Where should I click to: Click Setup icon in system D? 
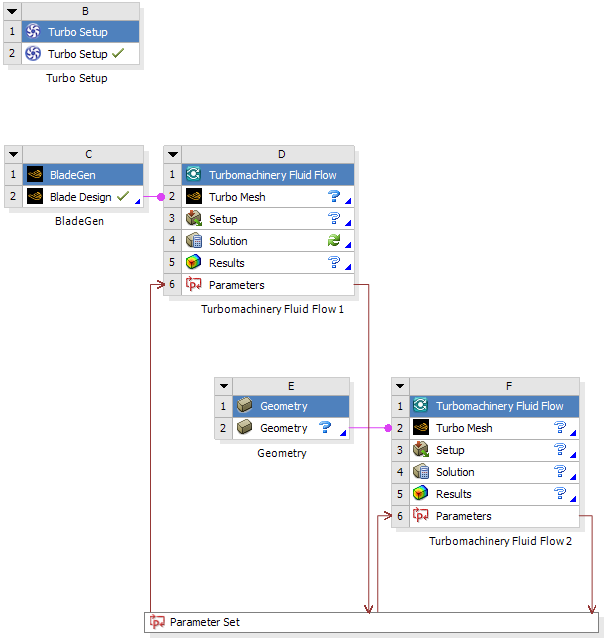pyautogui.click(x=194, y=219)
